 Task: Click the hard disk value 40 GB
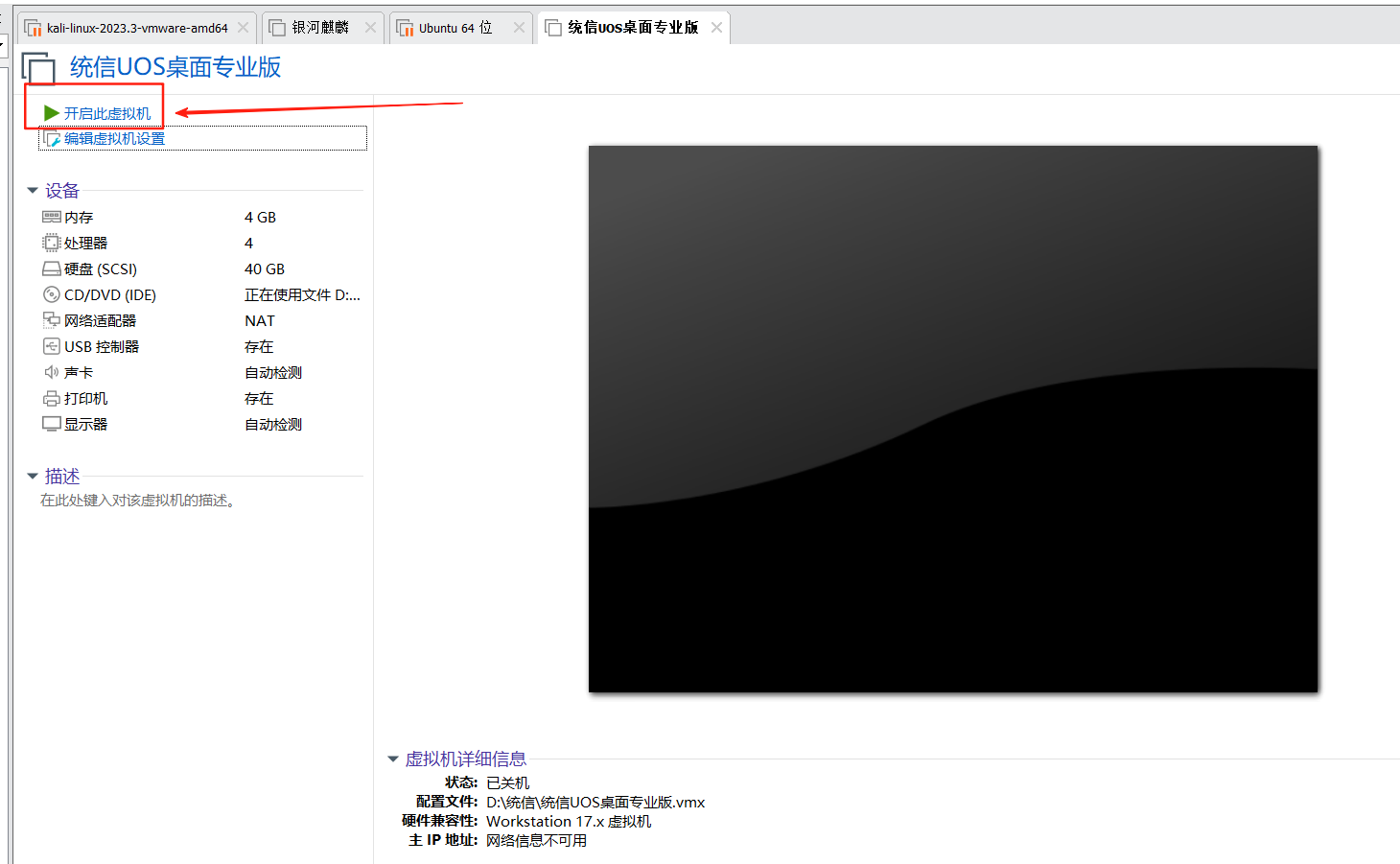pos(265,269)
